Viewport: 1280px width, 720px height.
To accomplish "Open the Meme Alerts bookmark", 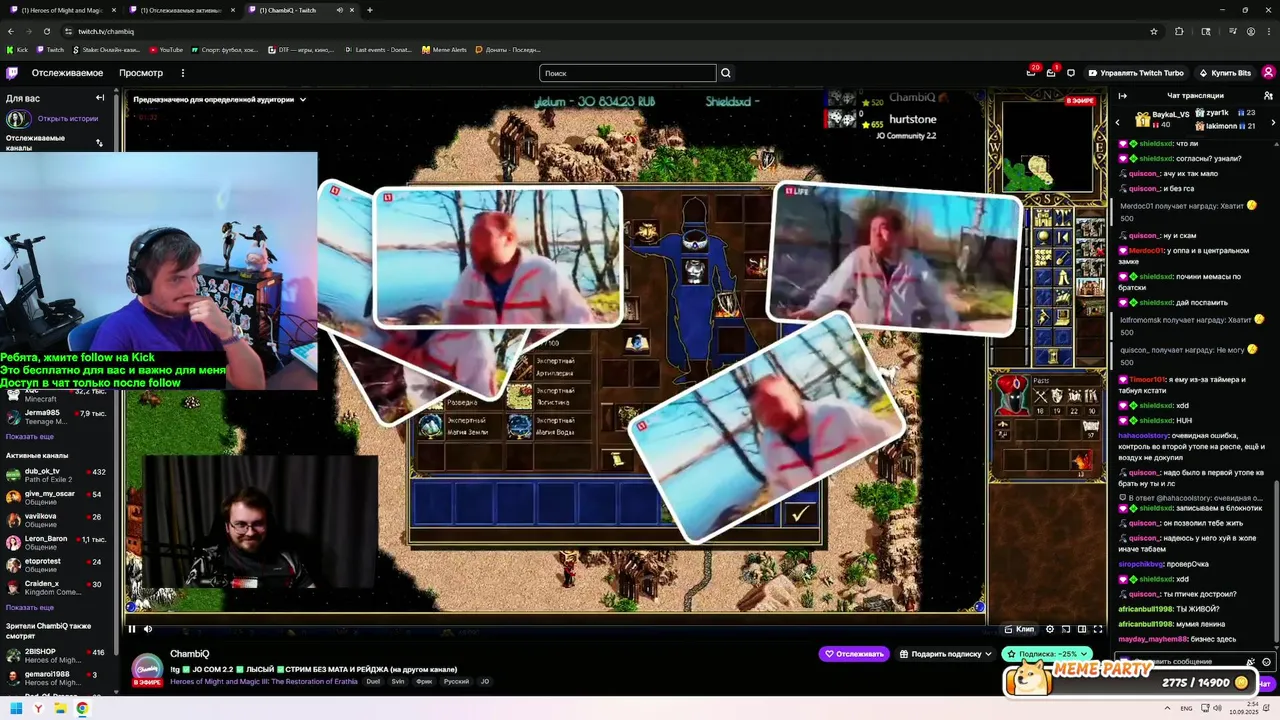I will pyautogui.click(x=443, y=49).
